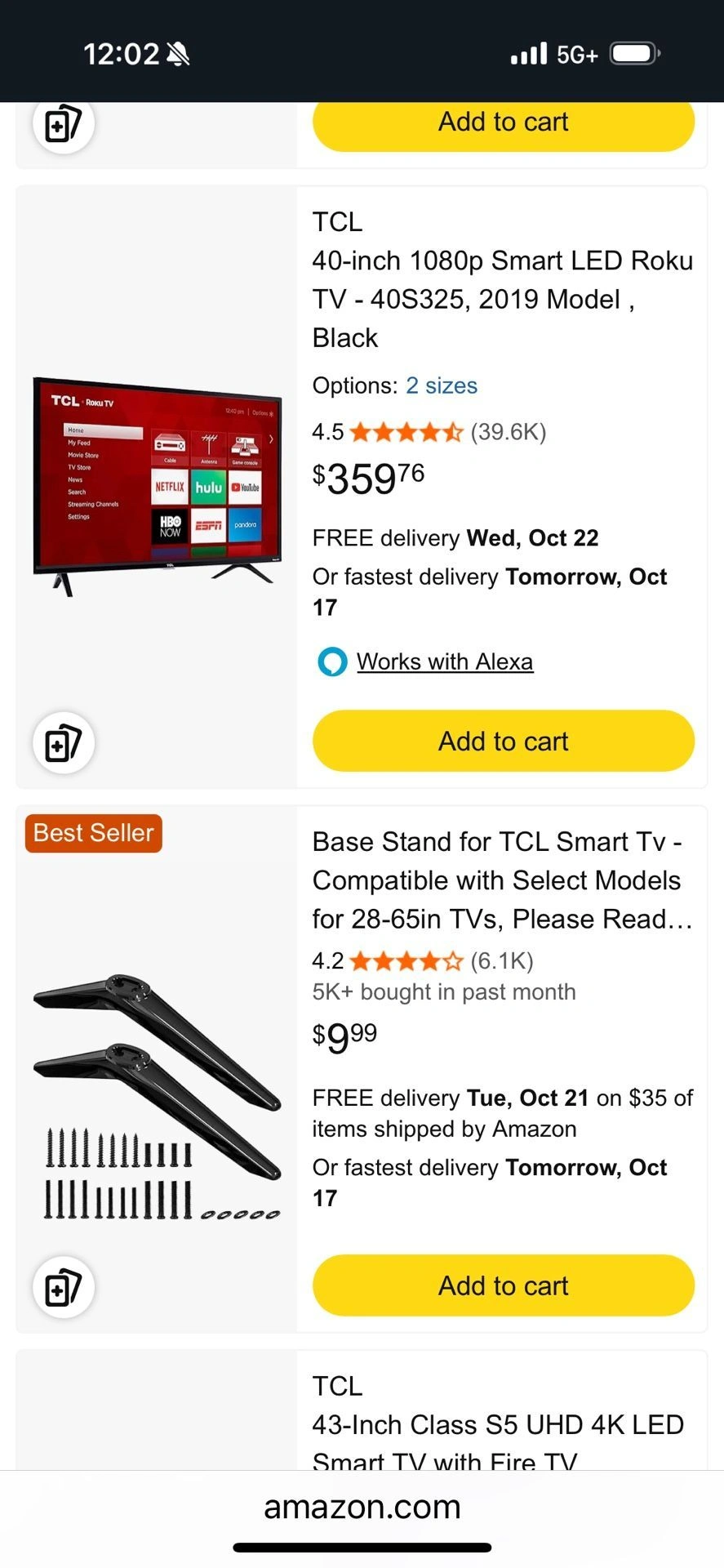Tap the add-to-list icon beside TCL 40-inch TV
The height and width of the screenshot is (1568, 724).
[x=64, y=743]
